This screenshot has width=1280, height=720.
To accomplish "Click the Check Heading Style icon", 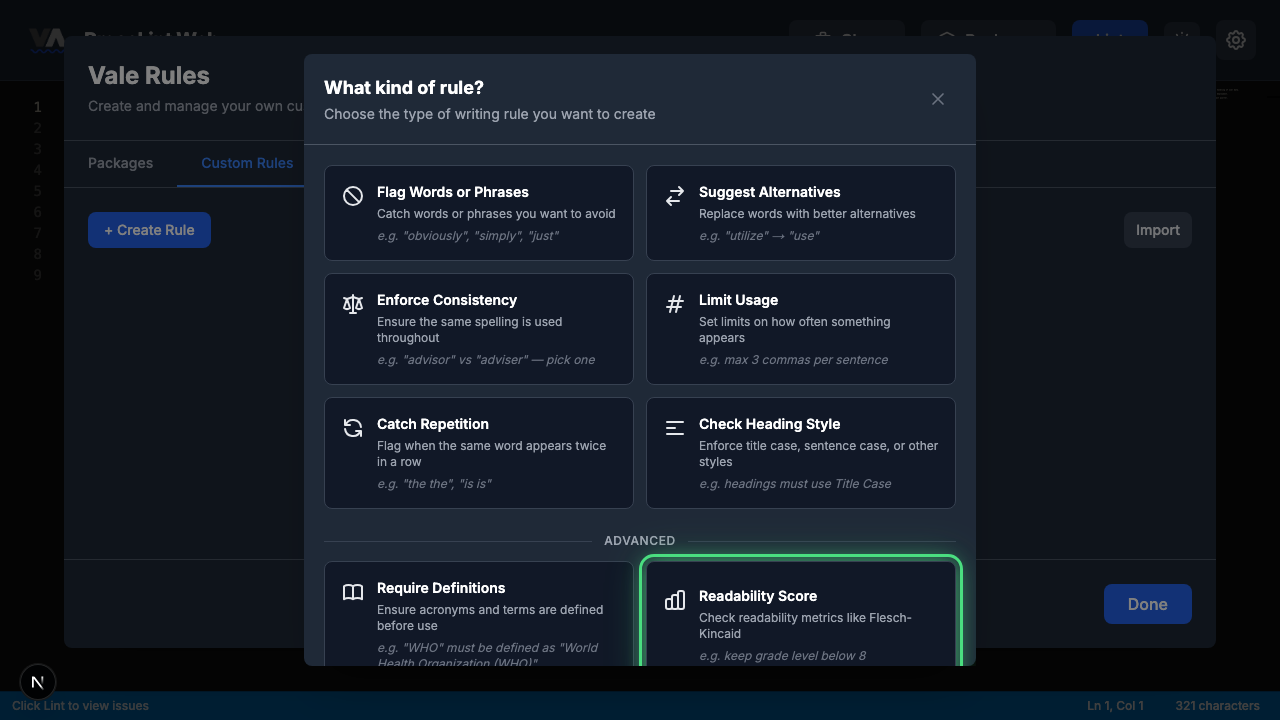I will pyautogui.click(x=675, y=428).
